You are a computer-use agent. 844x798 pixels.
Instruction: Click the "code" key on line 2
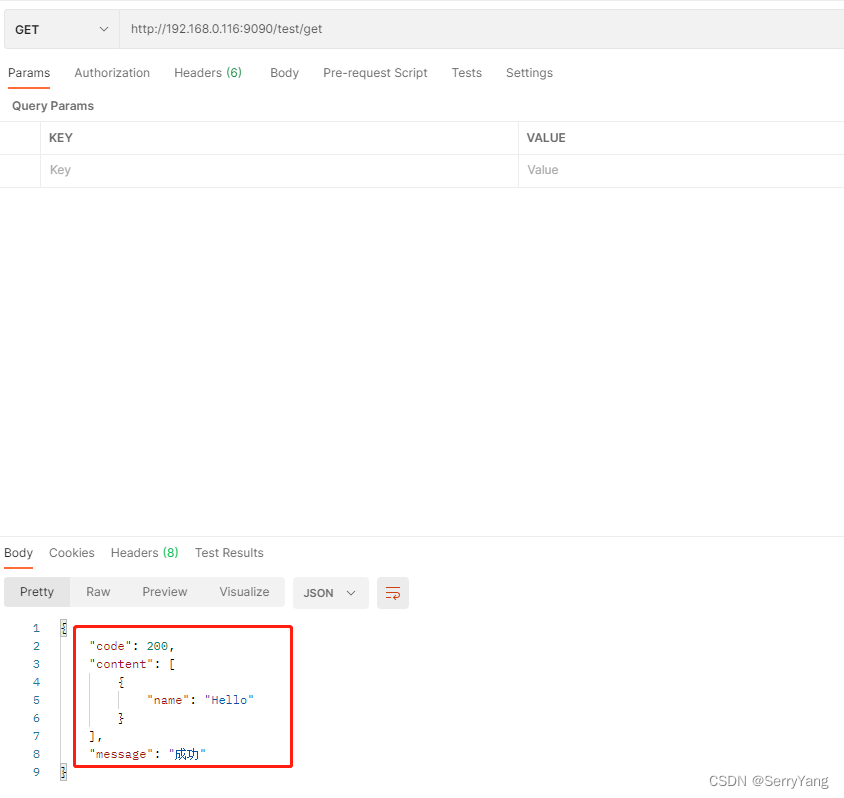coord(110,646)
